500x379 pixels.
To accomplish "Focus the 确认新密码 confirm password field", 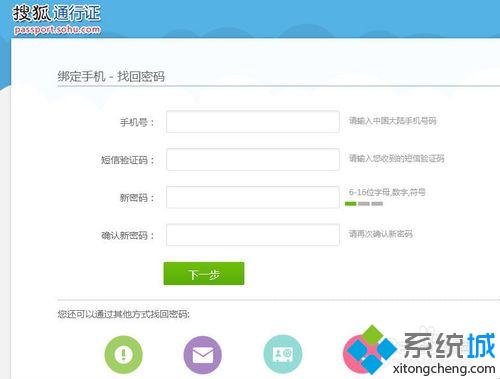I will (x=253, y=235).
